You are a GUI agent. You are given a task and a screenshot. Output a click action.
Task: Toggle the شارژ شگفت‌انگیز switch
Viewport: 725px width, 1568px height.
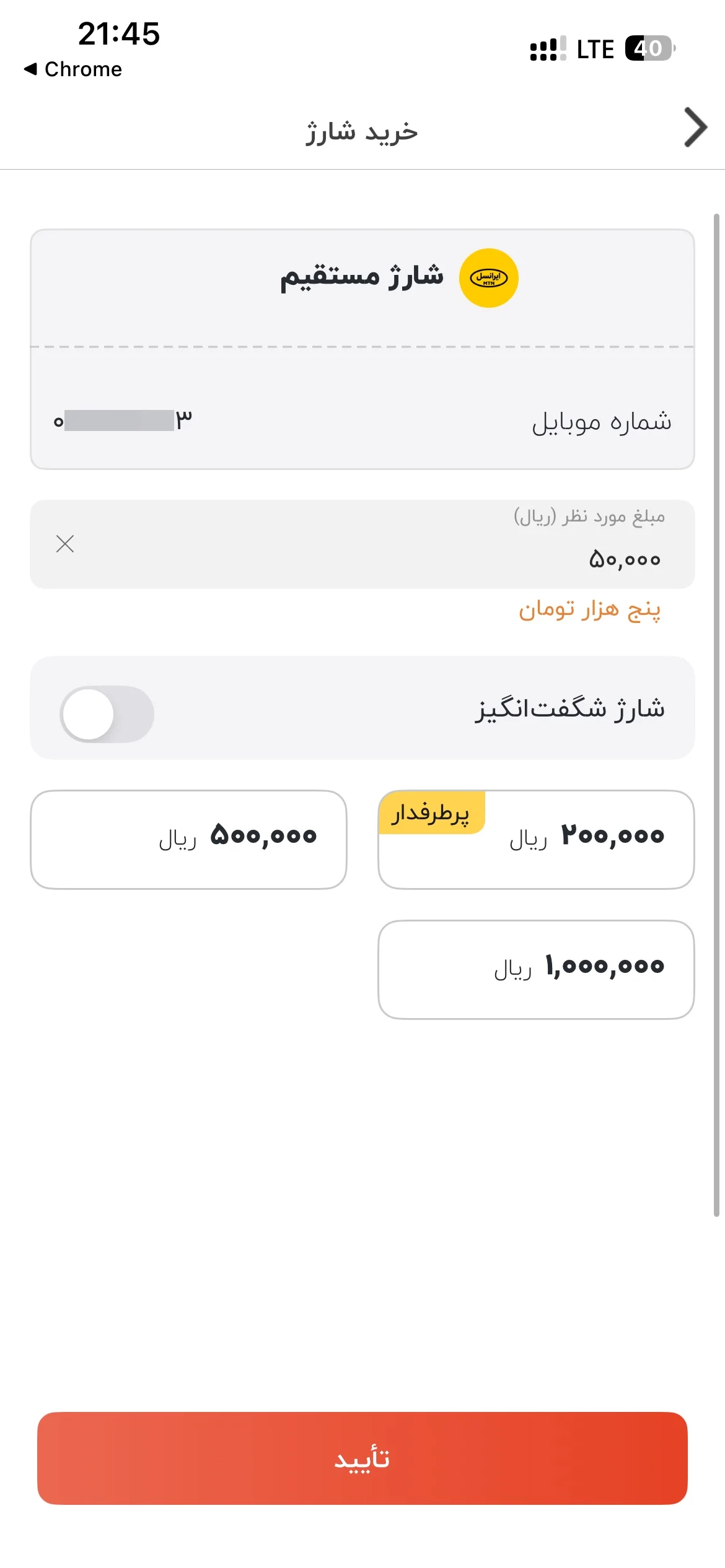pos(107,713)
